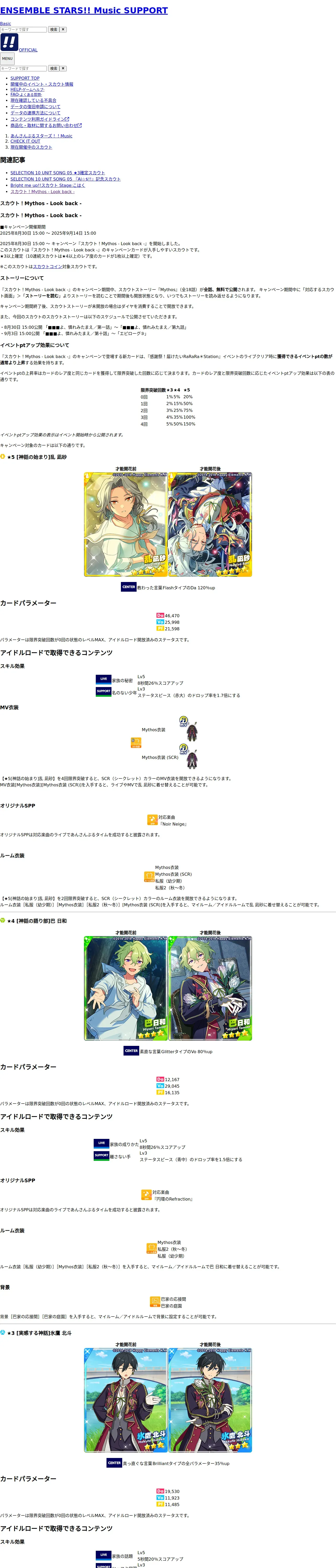Image resolution: width=336 pixels, height=1568 pixels.
Task: Click SUPPORT badge next to 離さない手
Action: pos(101,1155)
